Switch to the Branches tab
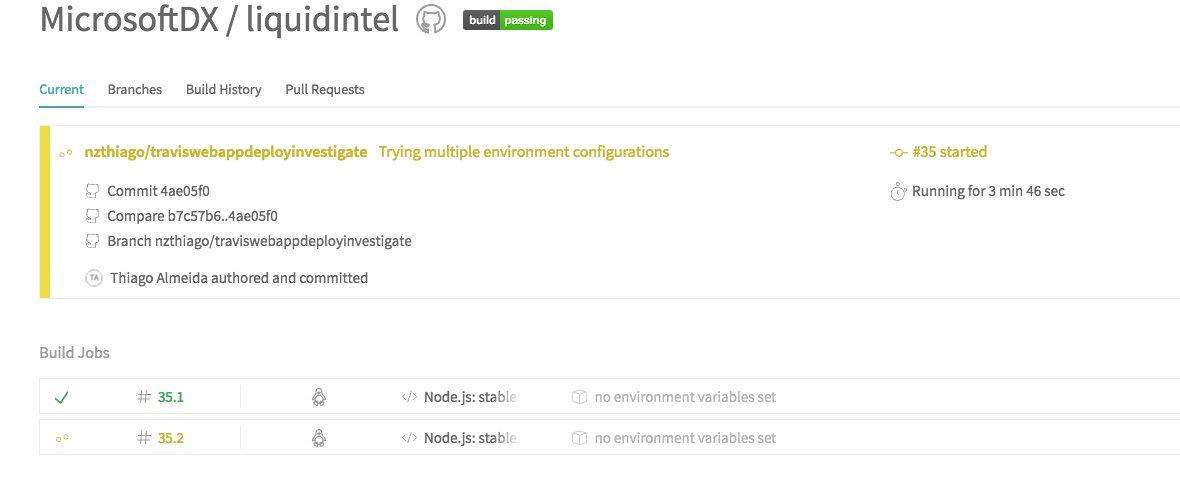Screen dimensions: 1180x479 (x=135, y=89)
